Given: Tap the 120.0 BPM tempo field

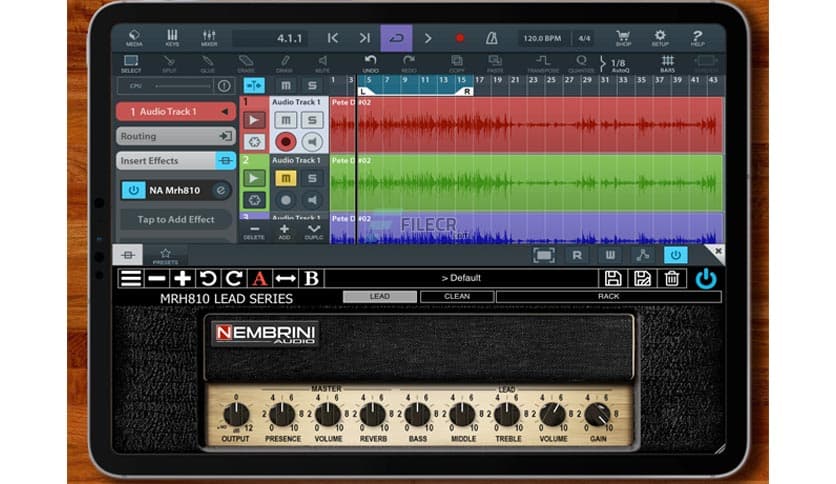Looking at the screenshot, I should (542, 38).
